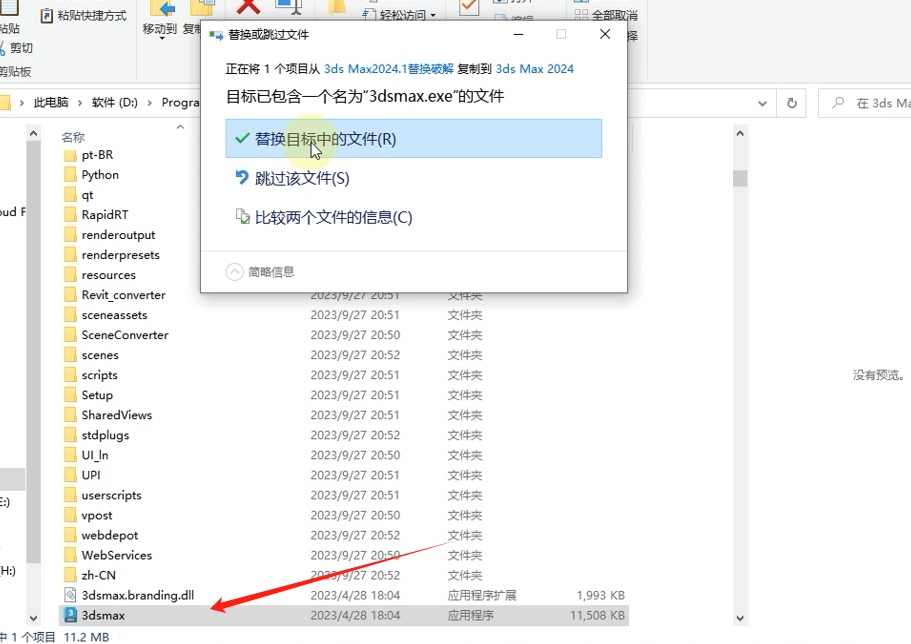Select resources folder
Image resolution: width=911 pixels, height=644 pixels.
[108, 275]
